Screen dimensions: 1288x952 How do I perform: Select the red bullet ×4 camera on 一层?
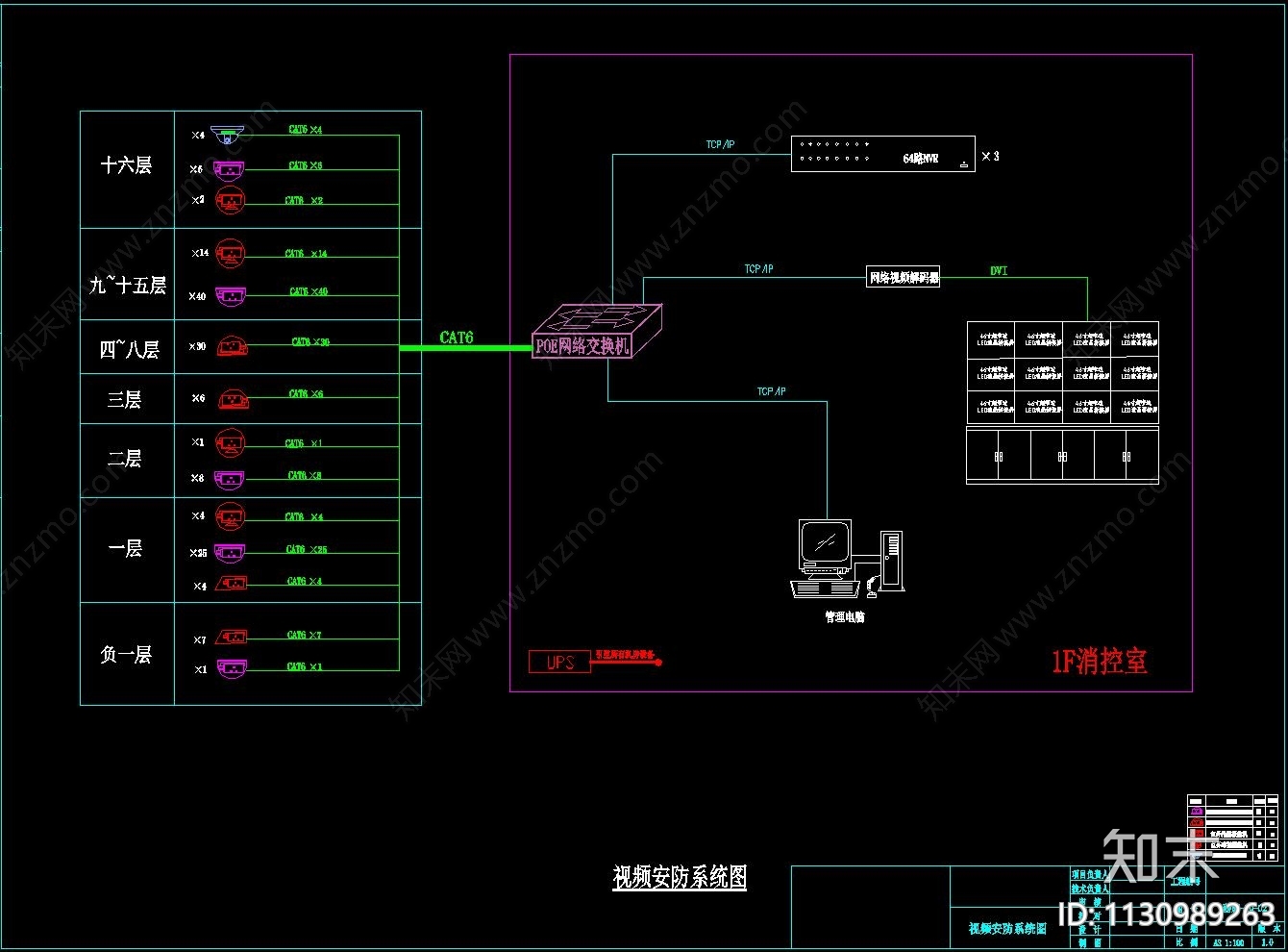pos(232,583)
